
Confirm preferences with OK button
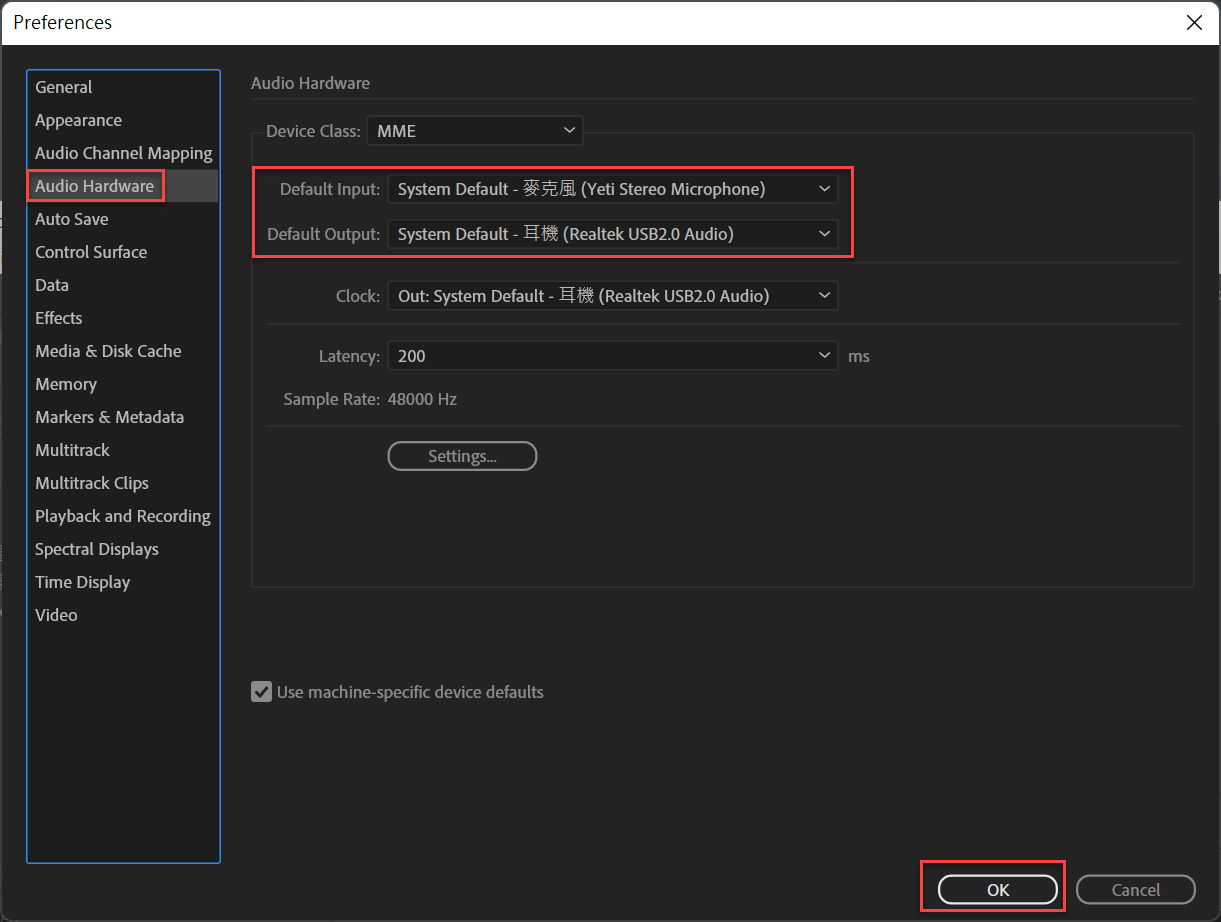pos(998,890)
